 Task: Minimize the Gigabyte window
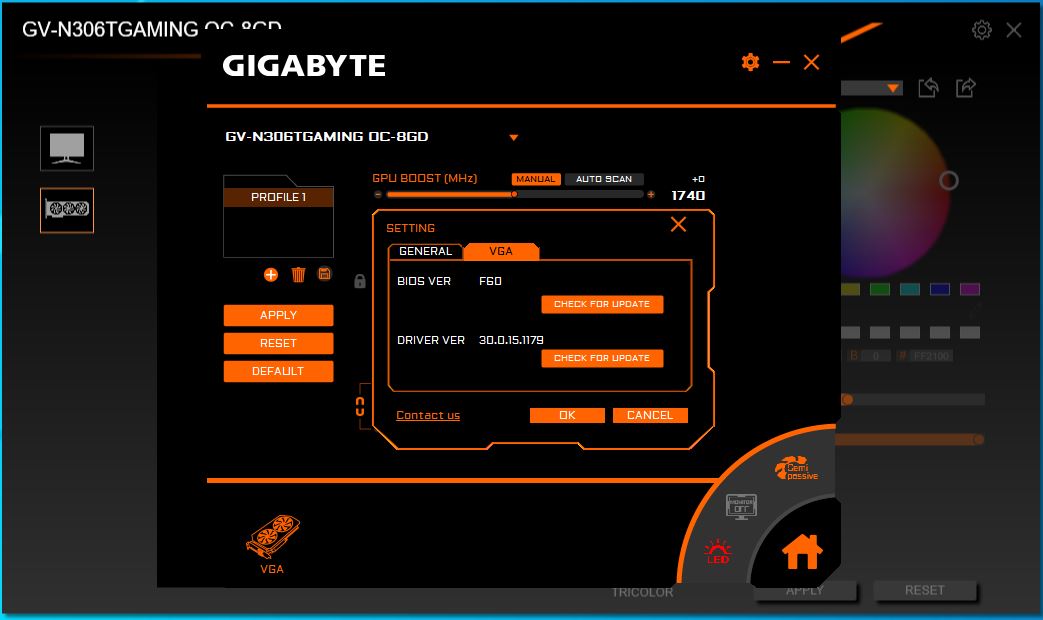pyautogui.click(x=781, y=62)
